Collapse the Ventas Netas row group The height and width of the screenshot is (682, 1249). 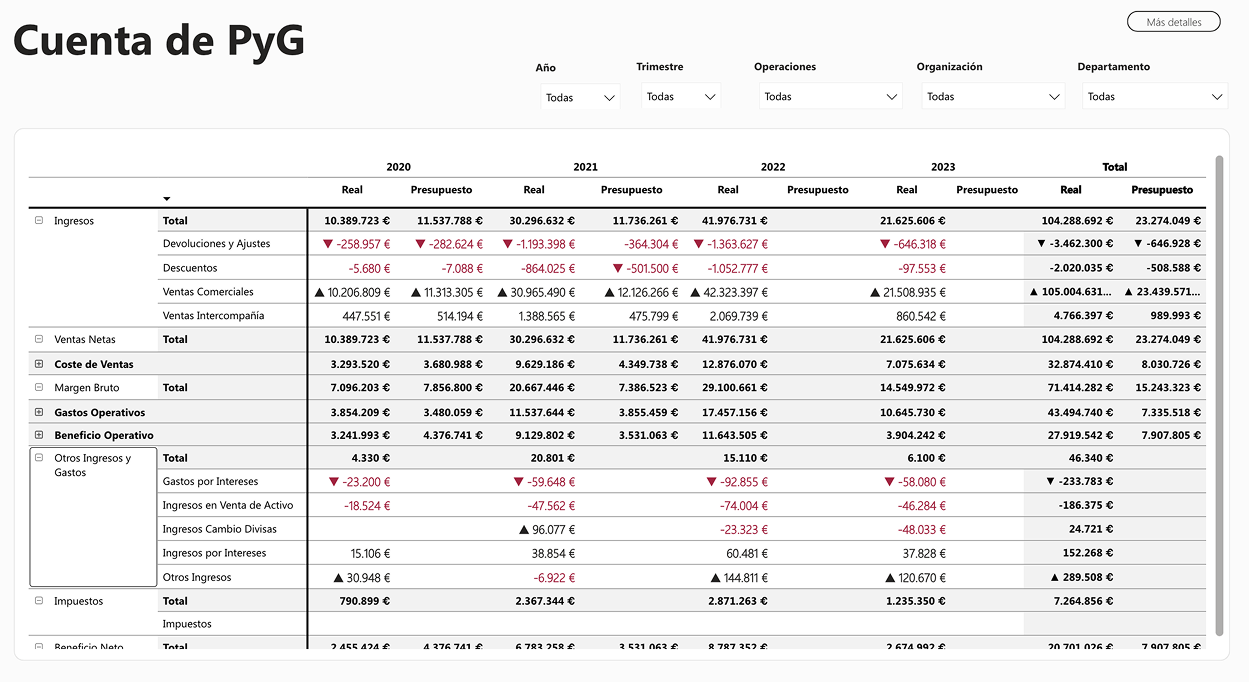(39, 340)
